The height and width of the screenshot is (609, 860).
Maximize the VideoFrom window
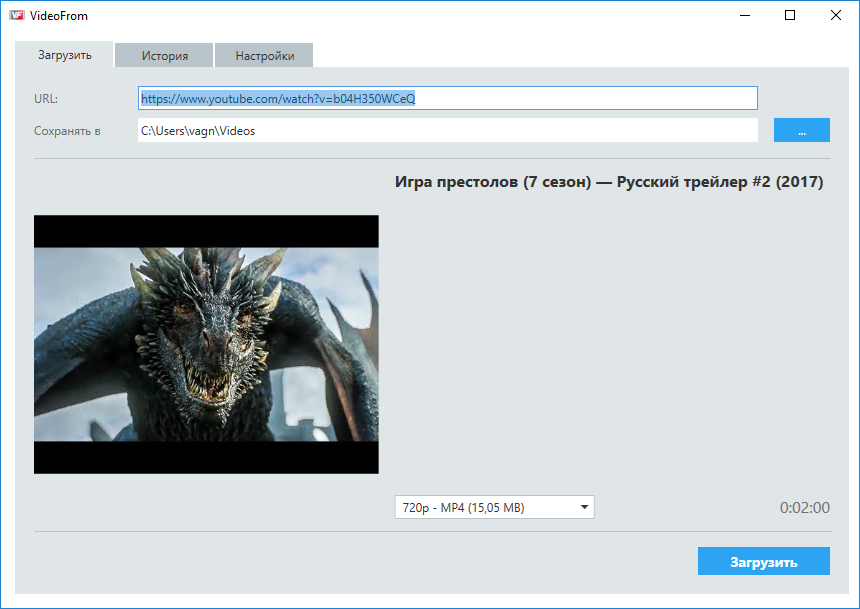[790, 16]
